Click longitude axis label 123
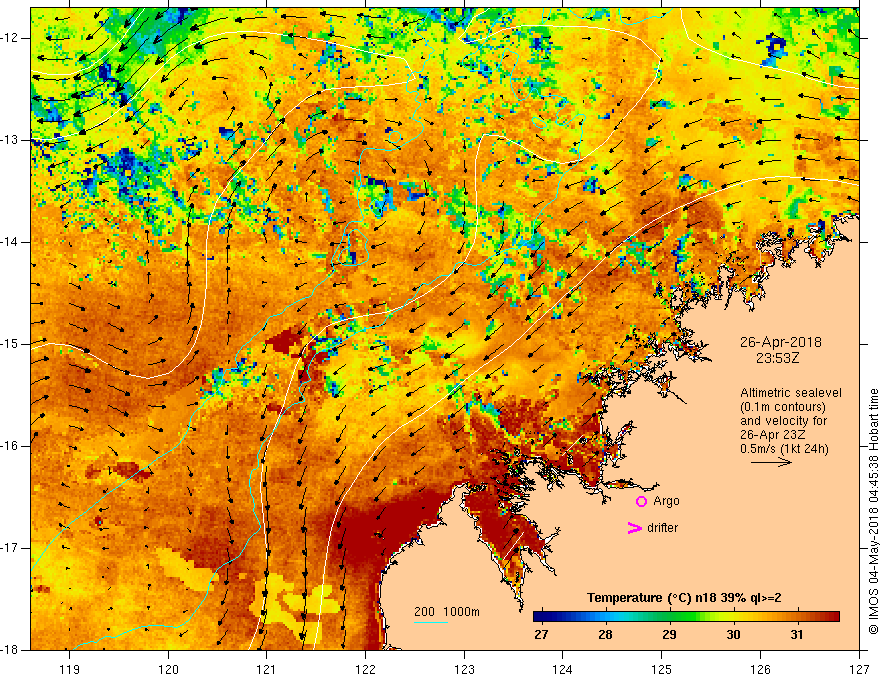 (x=464, y=669)
